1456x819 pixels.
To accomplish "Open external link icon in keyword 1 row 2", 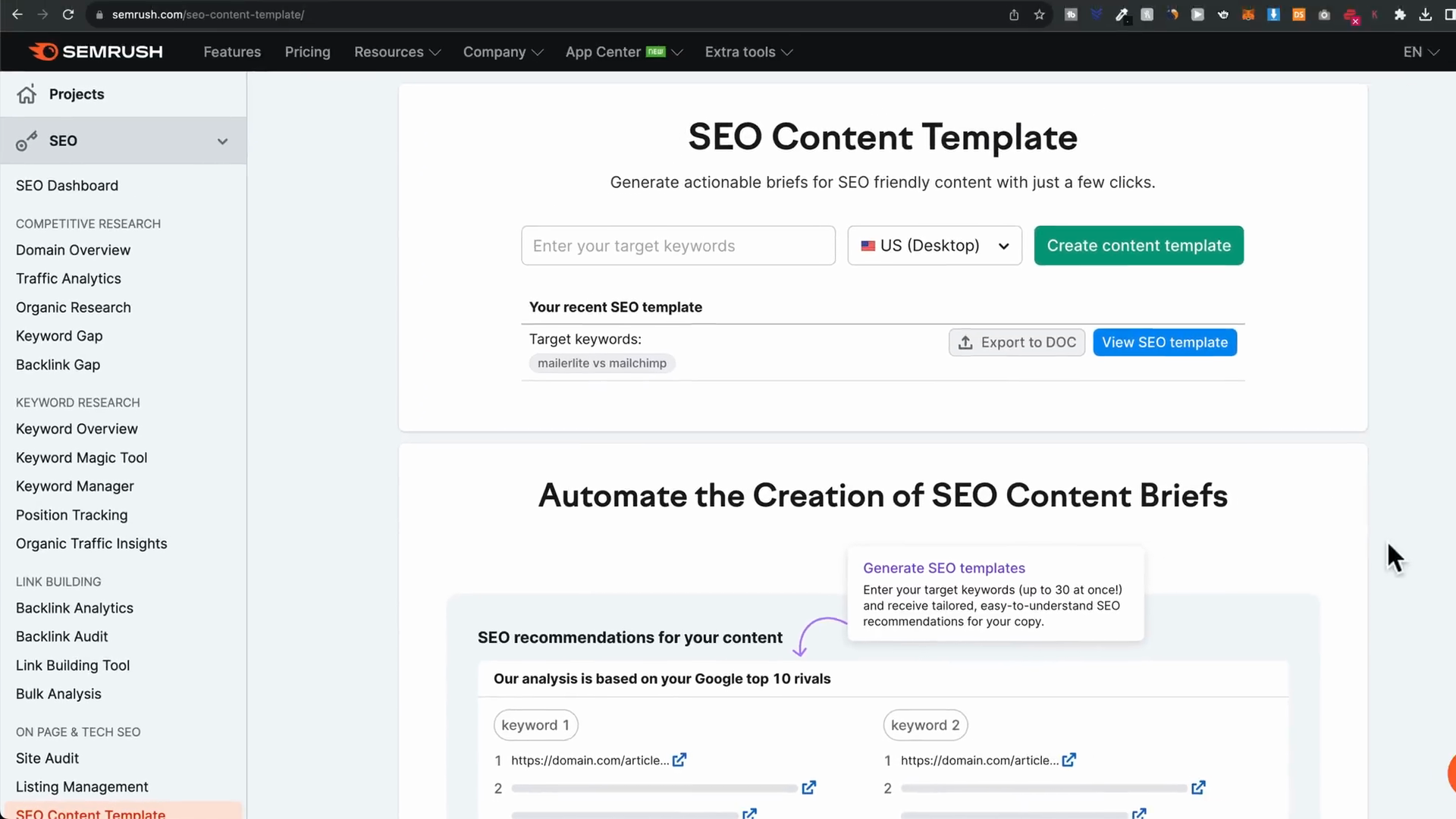I will click(x=809, y=788).
